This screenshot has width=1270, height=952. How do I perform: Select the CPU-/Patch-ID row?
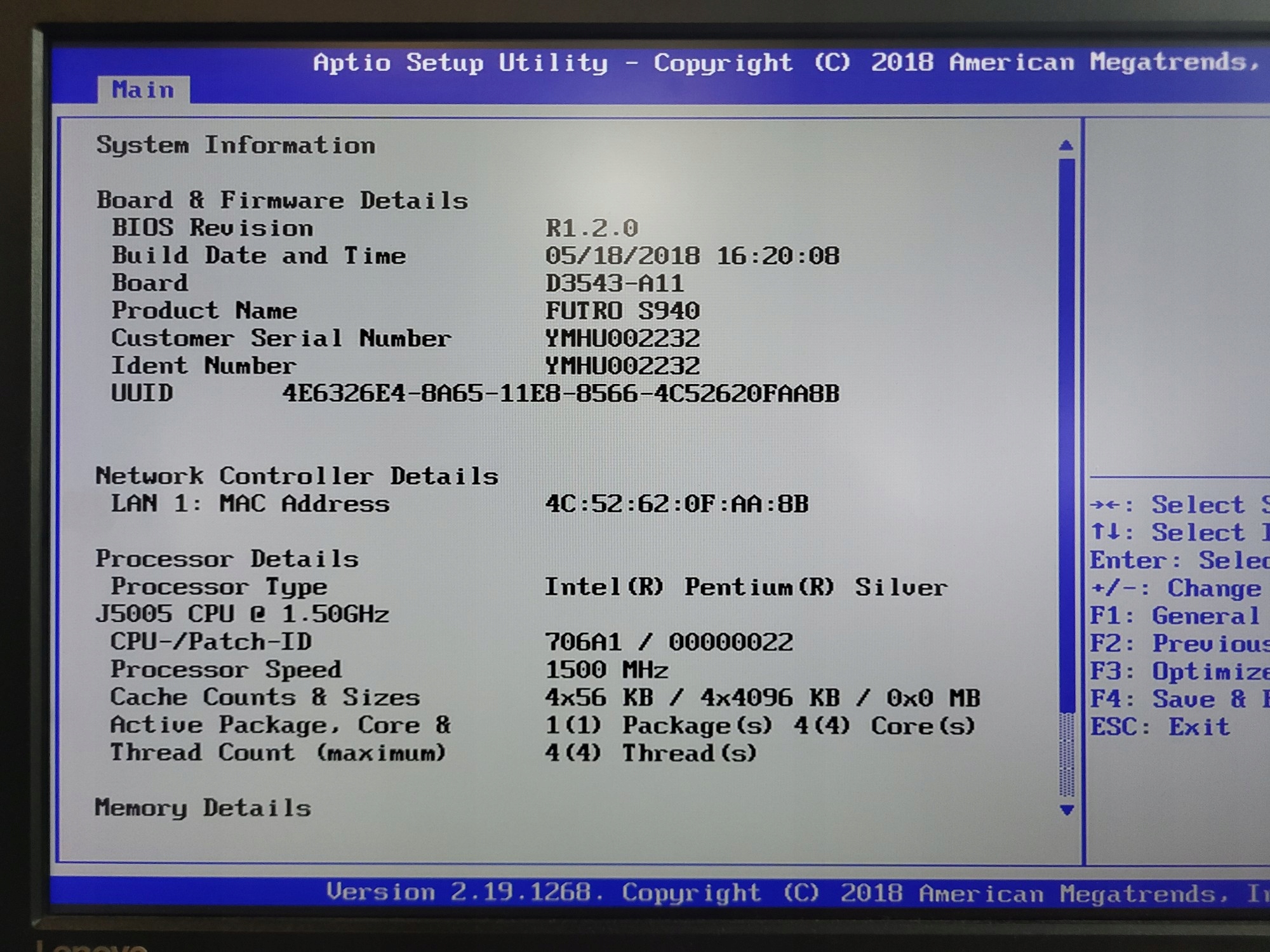(x=211, y=642)
